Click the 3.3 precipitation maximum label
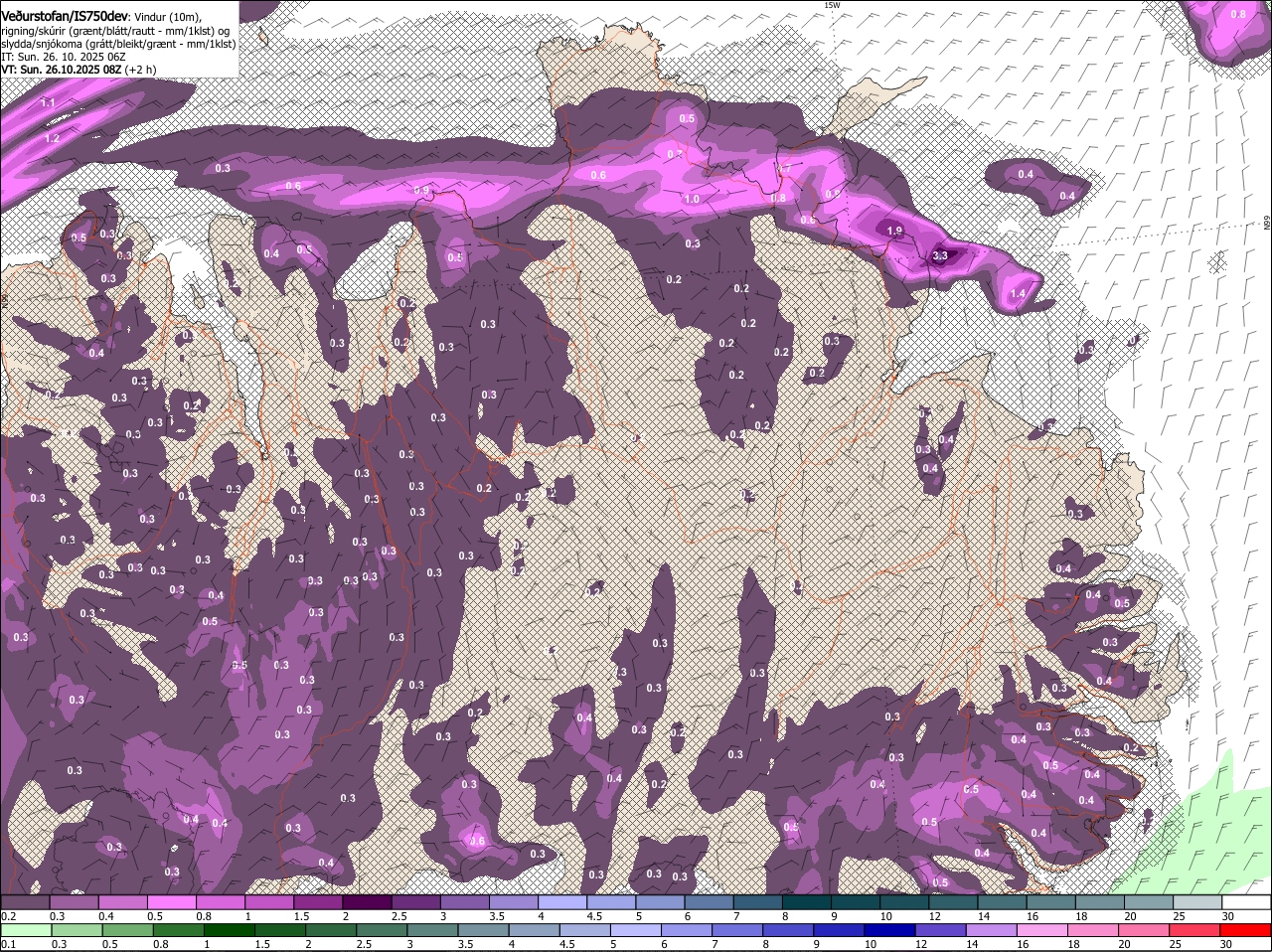Screen dimensions: 1272x952 940,255
